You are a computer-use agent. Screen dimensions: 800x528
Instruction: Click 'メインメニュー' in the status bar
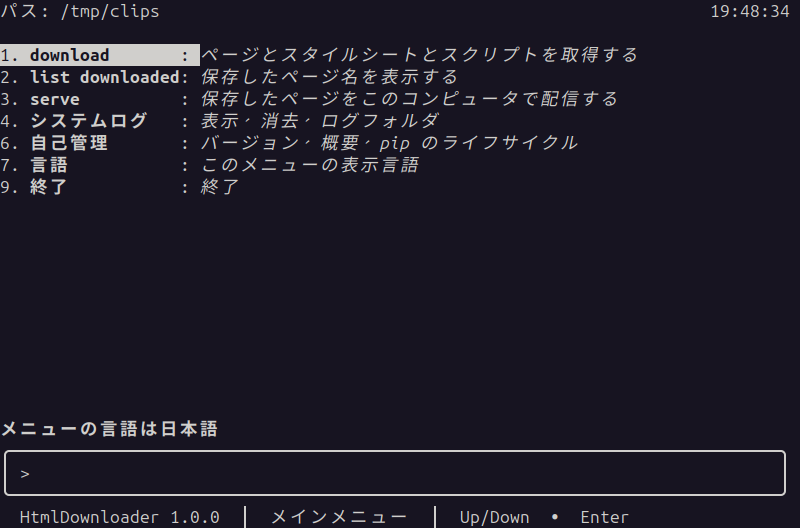click(339, 517)
